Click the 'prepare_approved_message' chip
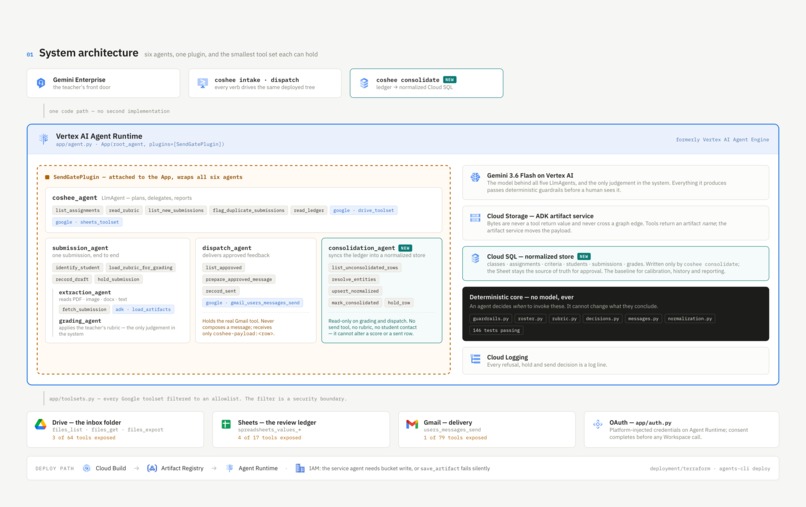Viewport: 806px width, 507px height. [239, 279]
